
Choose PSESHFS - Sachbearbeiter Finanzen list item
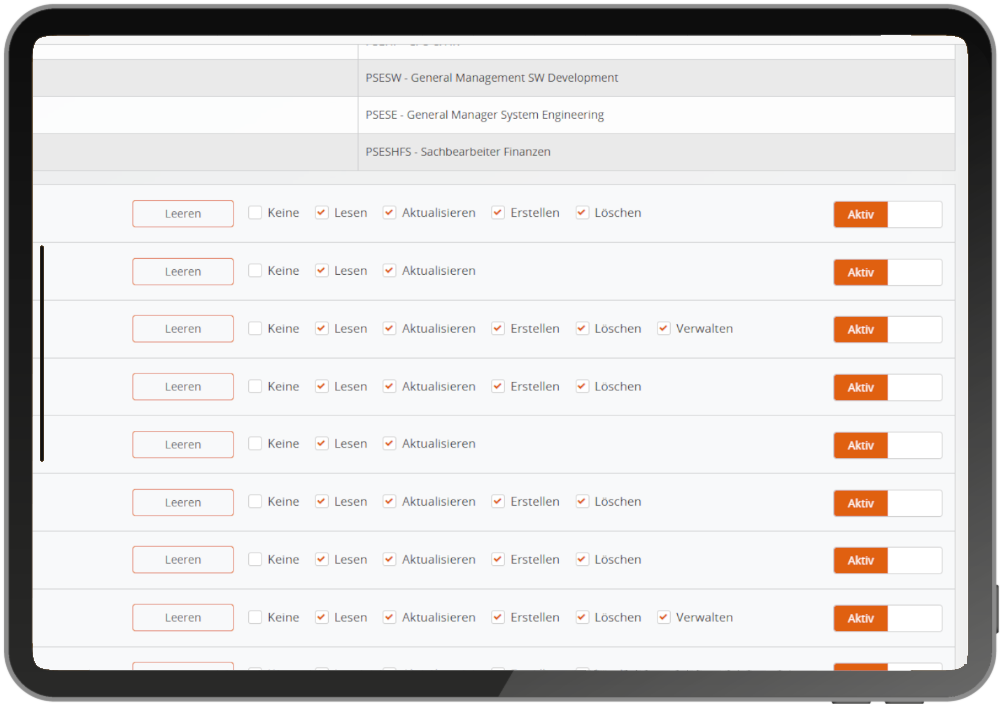pyautogui.click(x=458, y=152)
